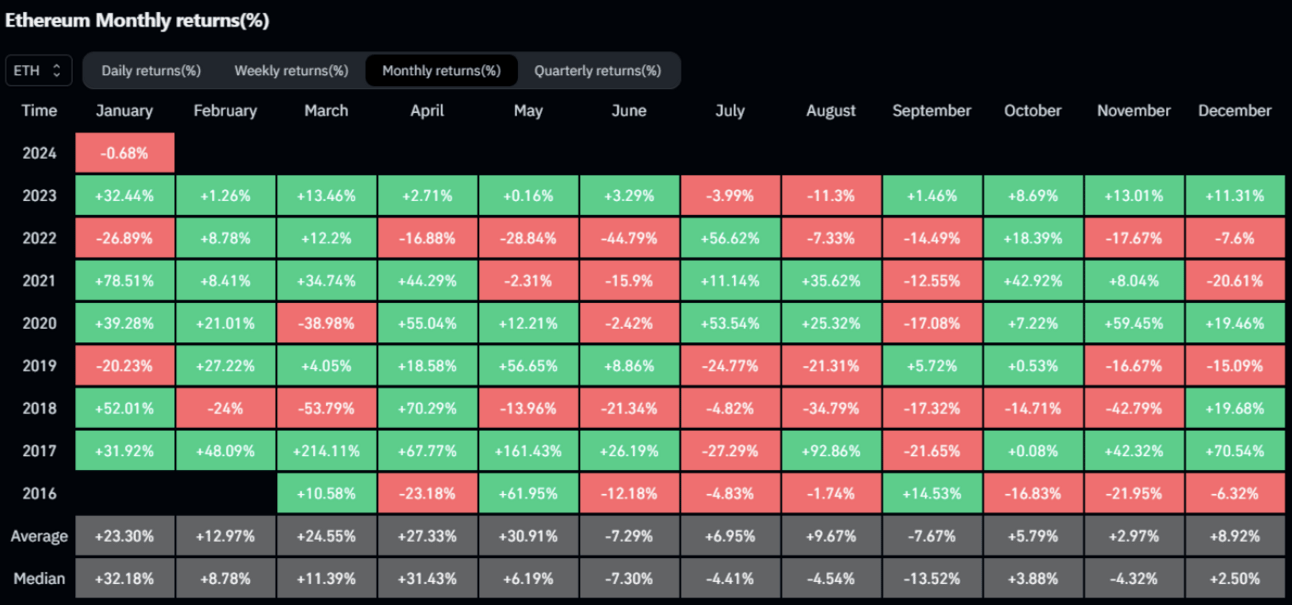Click the 2018 row label
The image size is (1292, 605).
[39, 408]
